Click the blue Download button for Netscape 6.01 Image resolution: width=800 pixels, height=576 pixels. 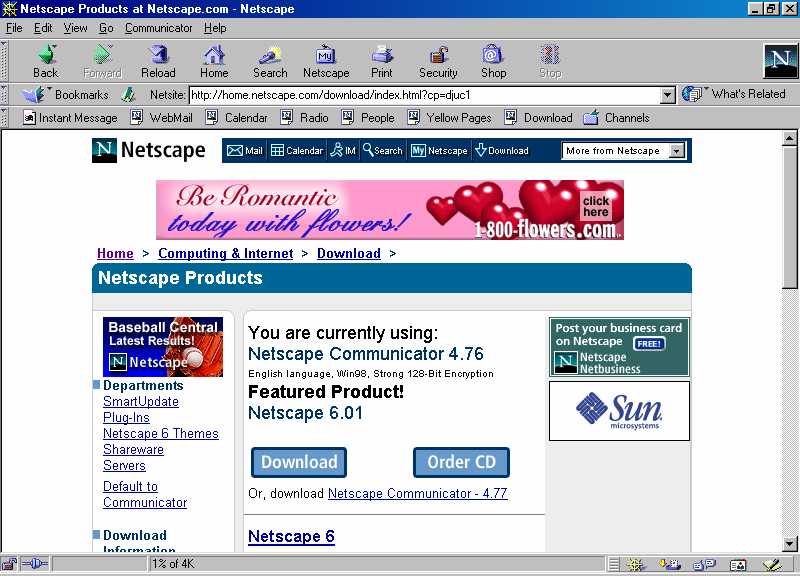(299, 462)
